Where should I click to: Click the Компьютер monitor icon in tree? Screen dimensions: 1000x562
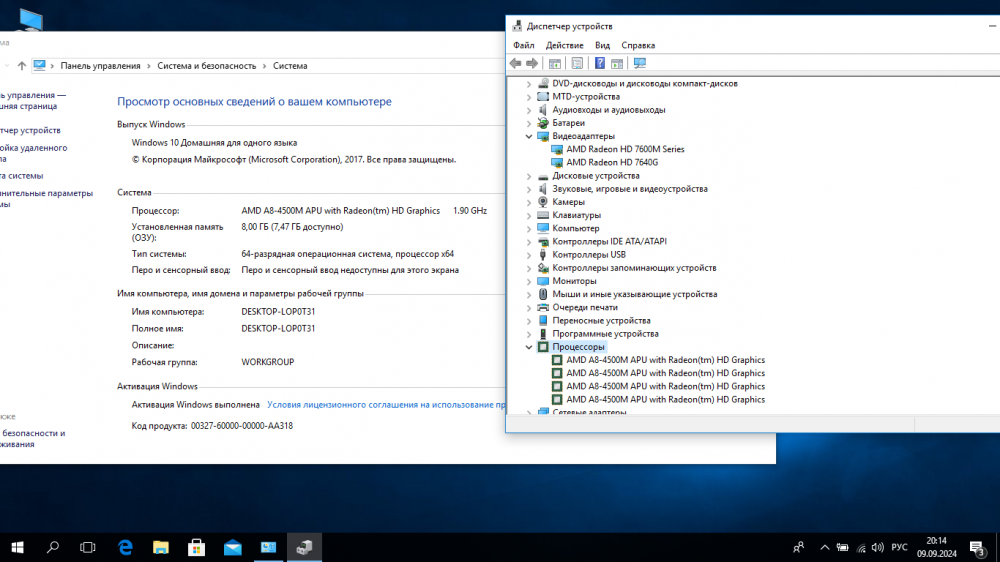click(543, 228)
